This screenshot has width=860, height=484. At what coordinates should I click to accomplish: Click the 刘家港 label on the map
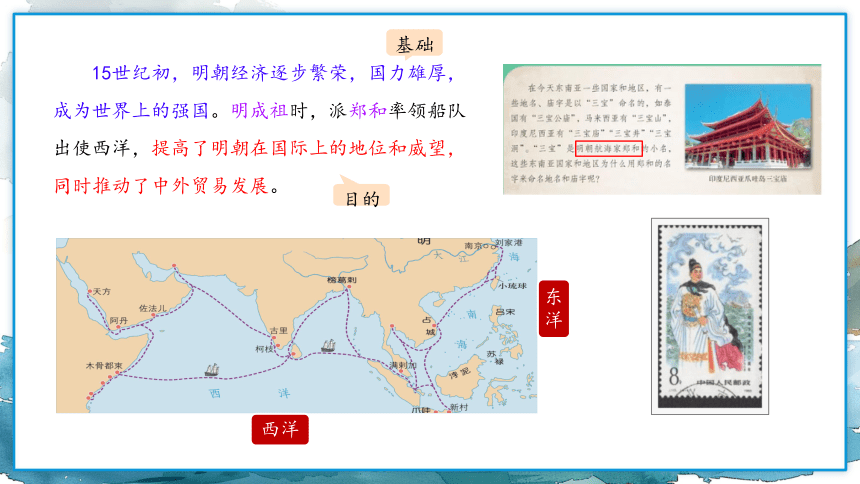coord(509,242)
